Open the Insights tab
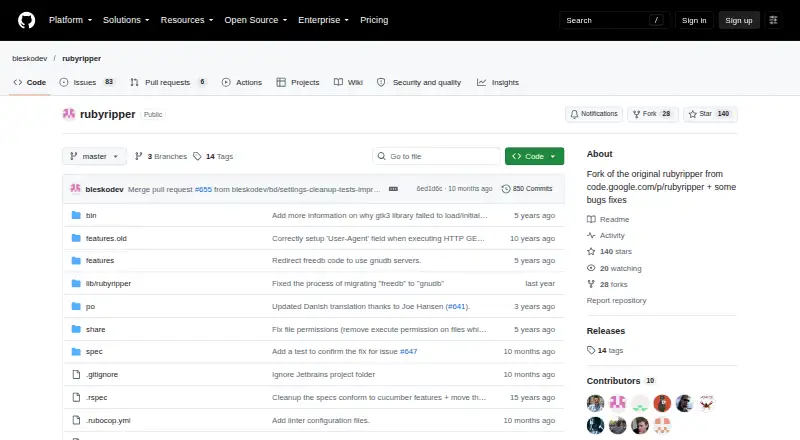Viewport: 800px width, 440px height. pos(498,82)
